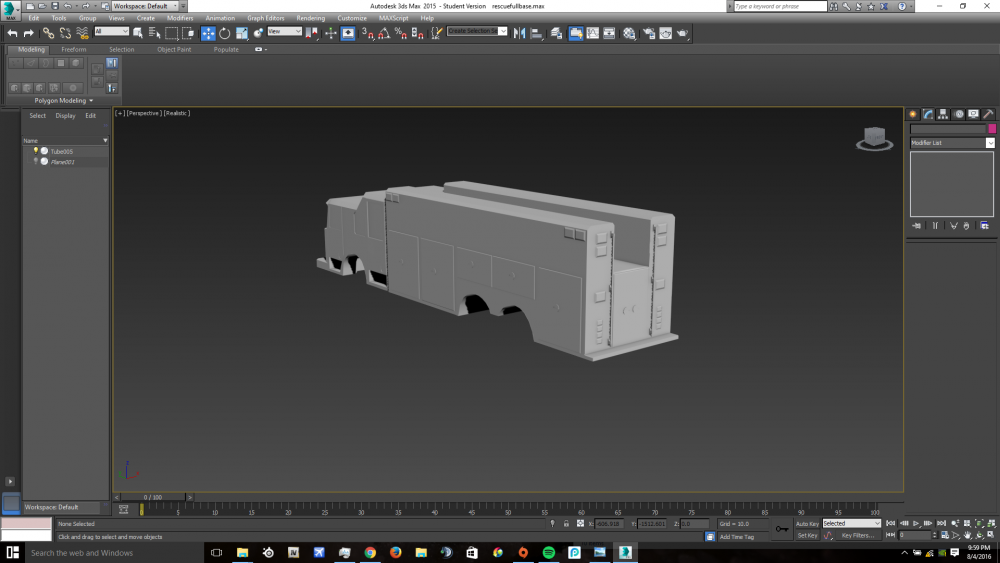Open the Create tab in command panel
This screenshot has height=563, width=1000.
(912, 114)
